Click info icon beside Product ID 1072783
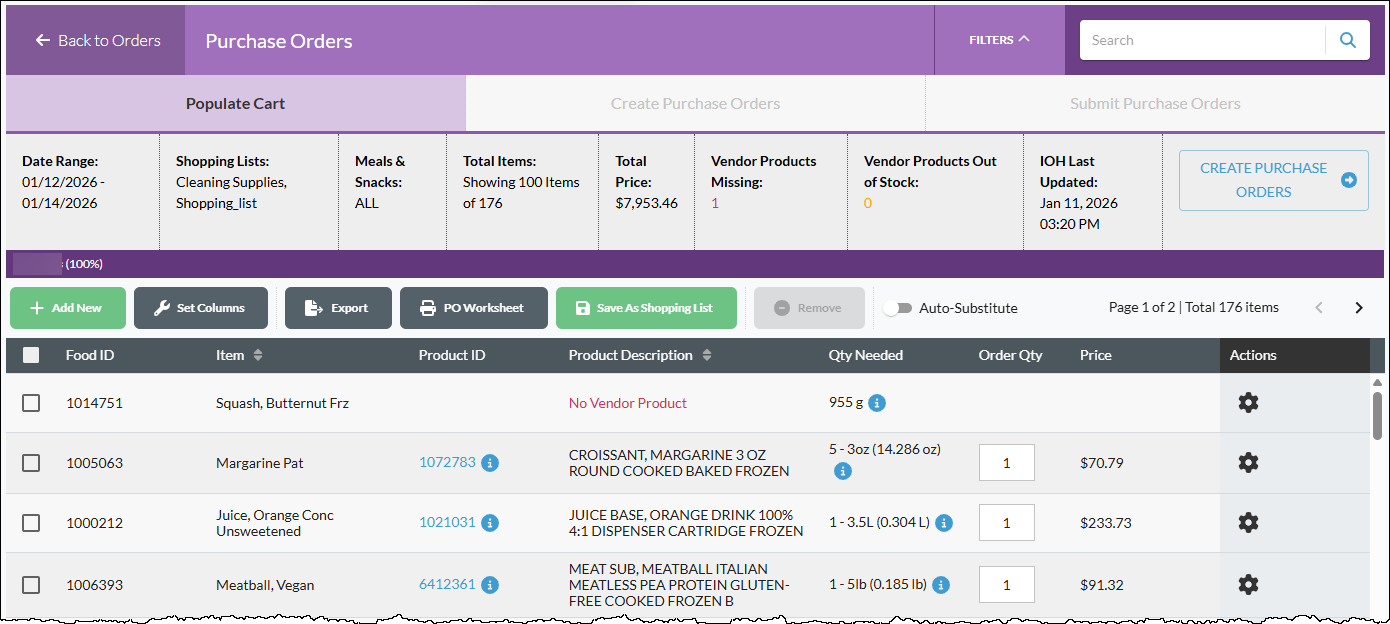Screen dimensions: 1390x624 pos(490,463)
